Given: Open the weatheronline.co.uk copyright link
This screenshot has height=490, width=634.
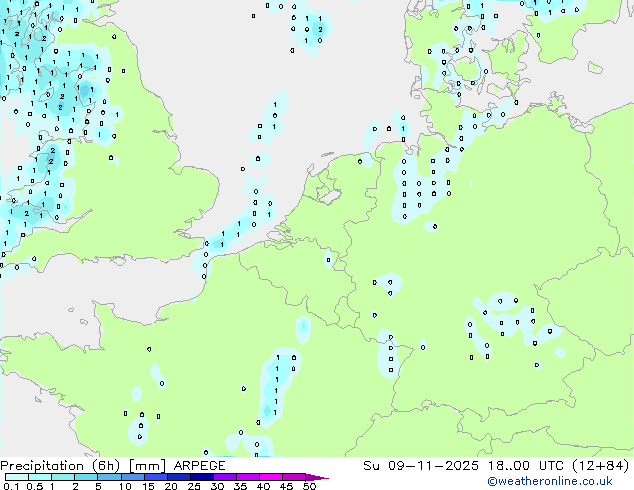Looking at the screenshot, I should [x=550, y=481].
